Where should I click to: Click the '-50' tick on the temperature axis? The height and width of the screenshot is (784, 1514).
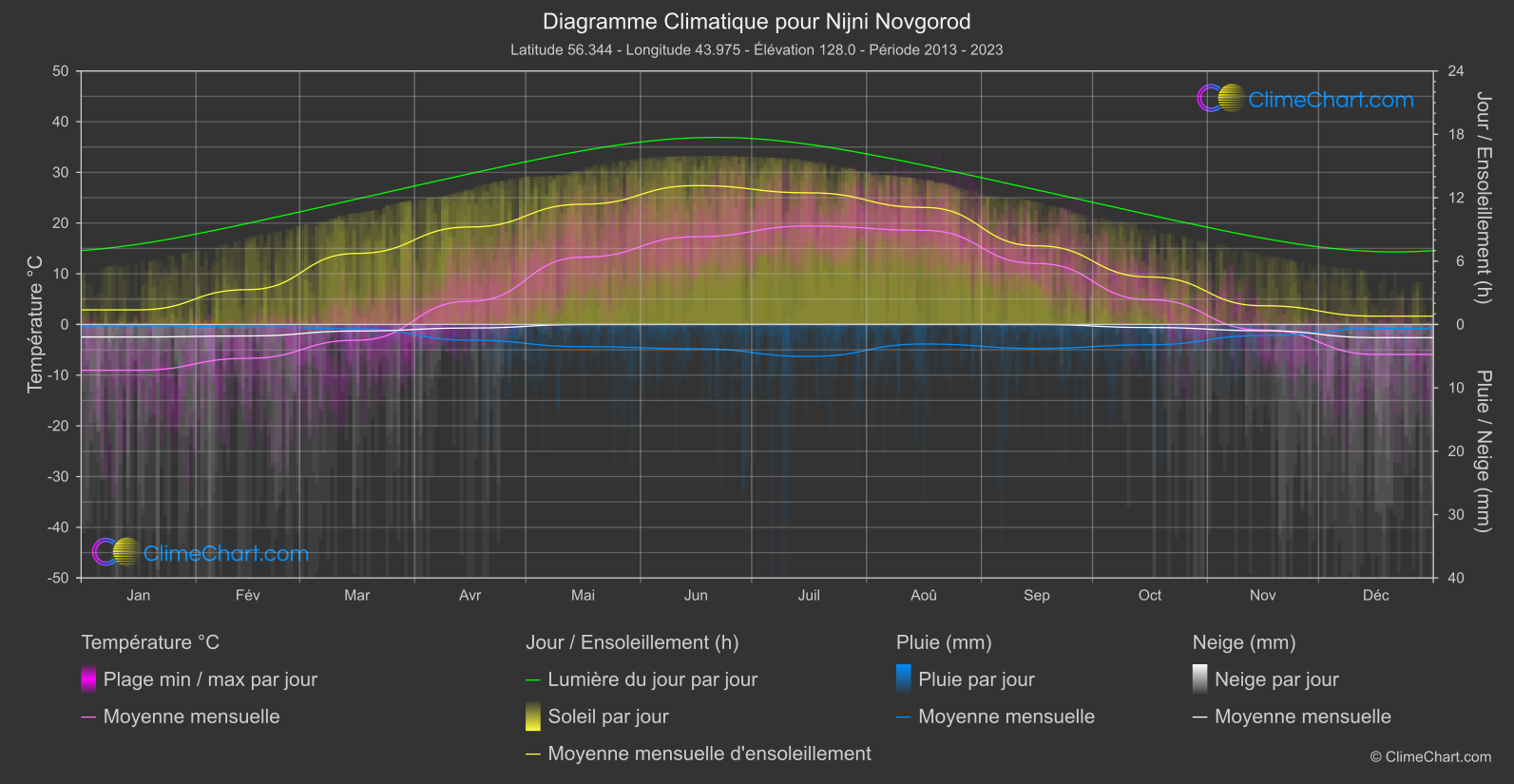coord(58,578)
